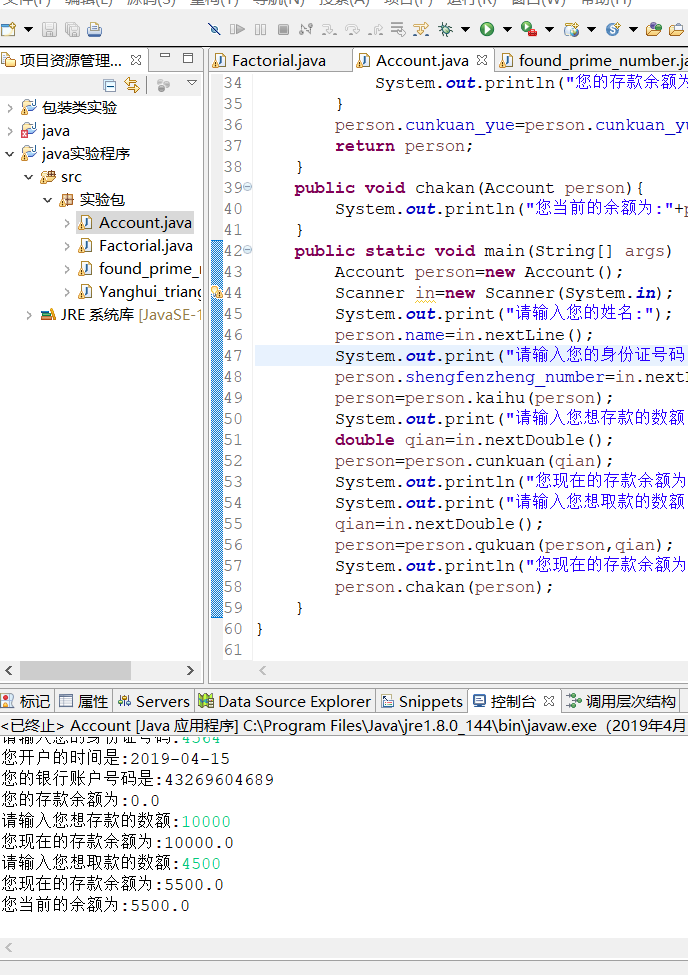688x975 pixels.
Task: Click editor horizontal scrollbar left arrow
Action: (x=263, y=670)
